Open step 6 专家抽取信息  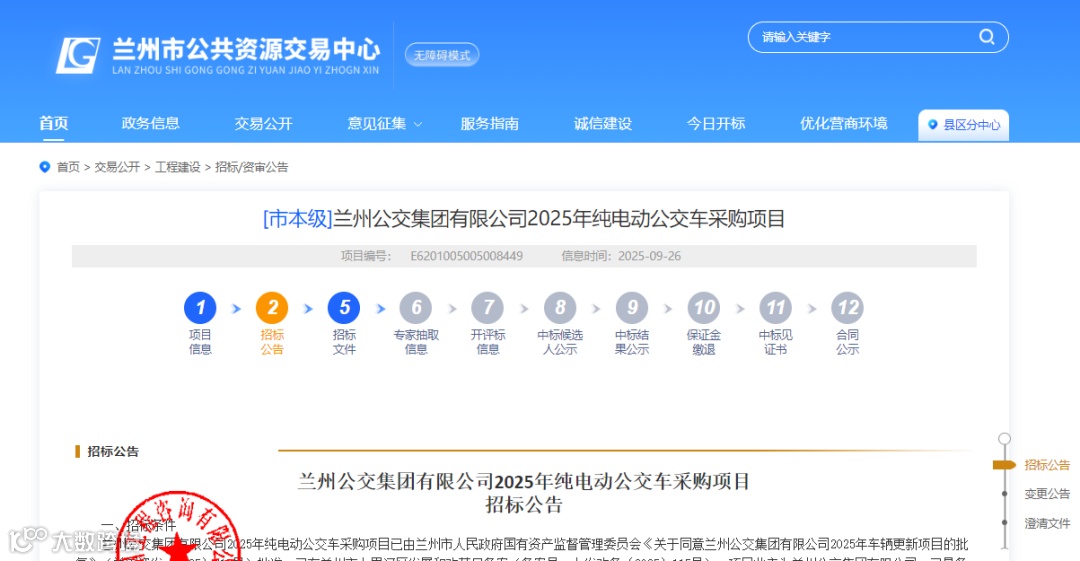click(x=416, y=323)
